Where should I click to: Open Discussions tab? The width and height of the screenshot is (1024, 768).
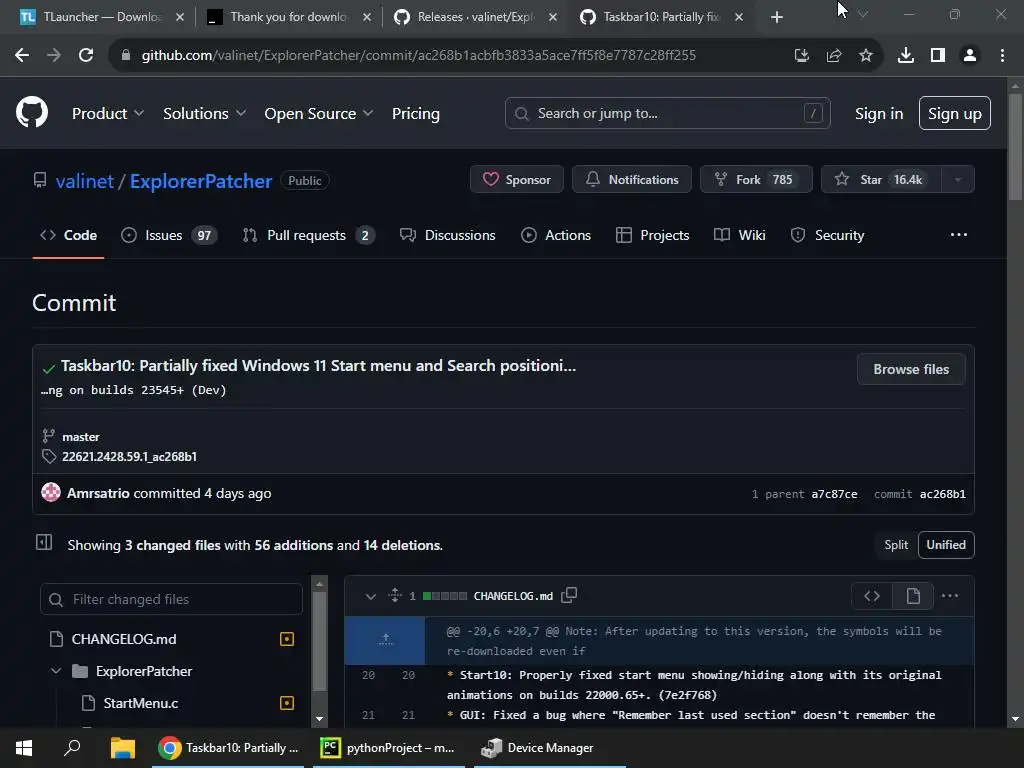click(448, 235)
